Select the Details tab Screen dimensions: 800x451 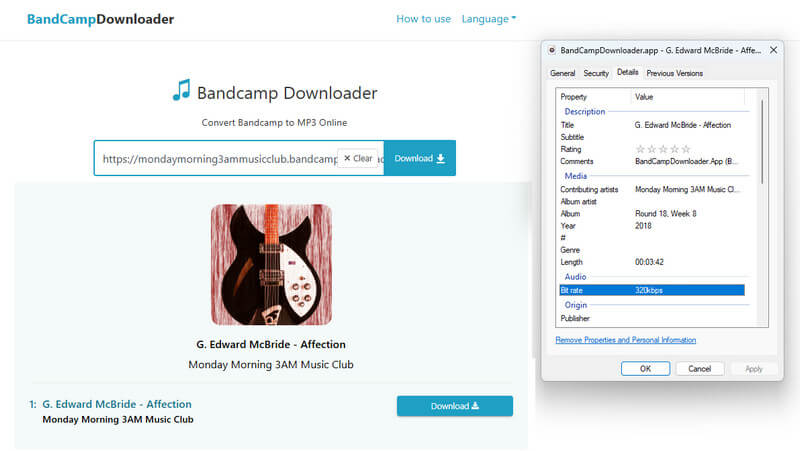click(x=628, y=72)
